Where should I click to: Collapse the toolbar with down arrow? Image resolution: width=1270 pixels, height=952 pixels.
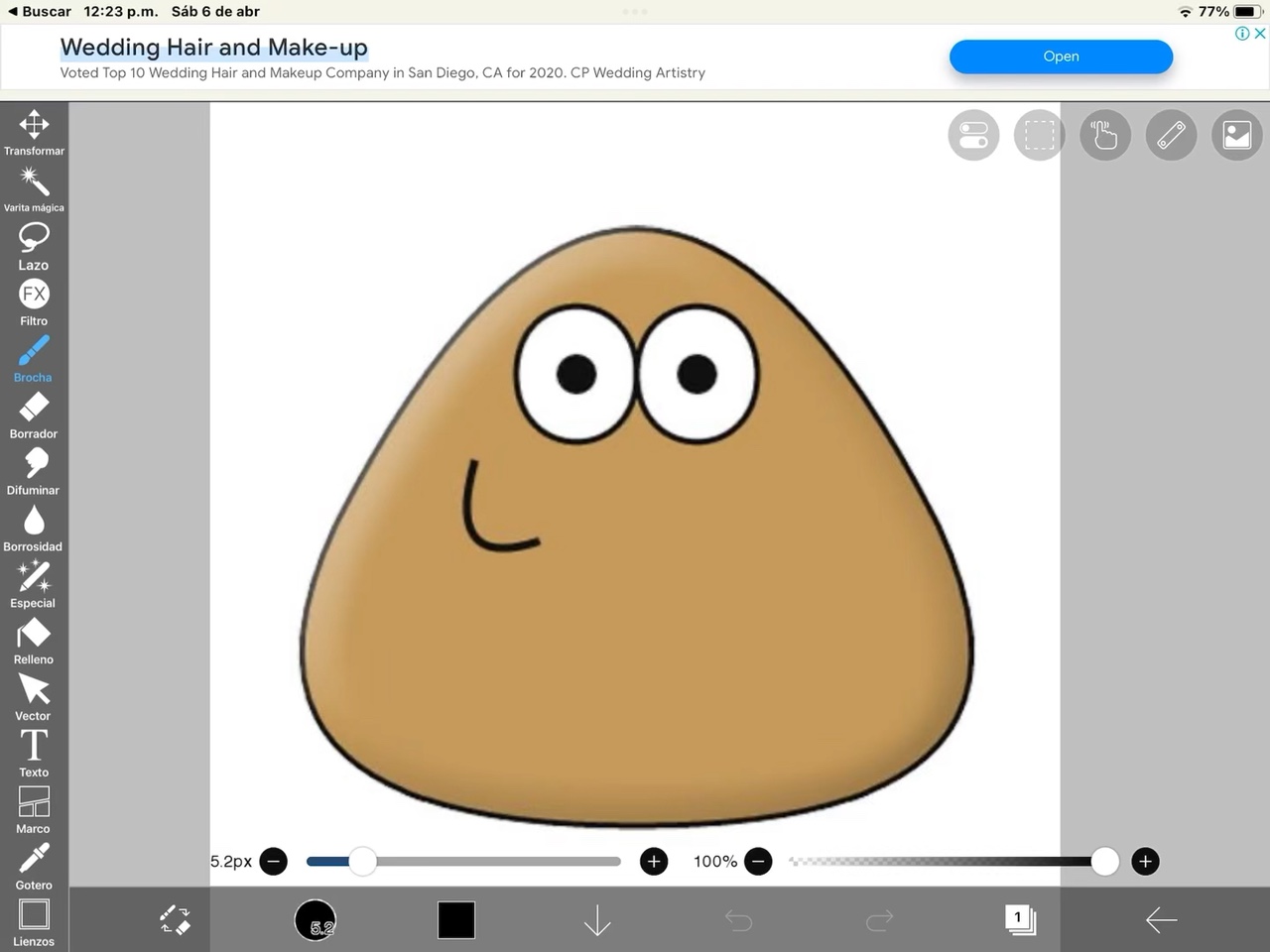coord(597,920)
